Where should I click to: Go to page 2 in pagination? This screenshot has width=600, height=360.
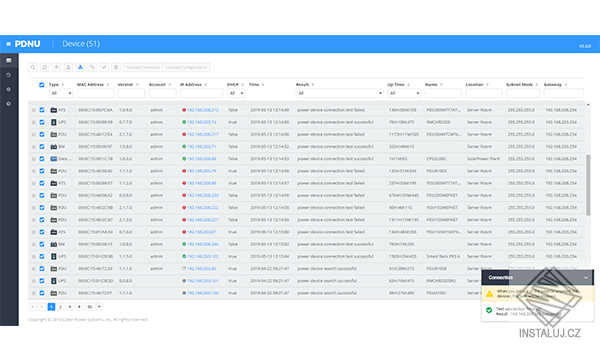(x=60, y=307)
